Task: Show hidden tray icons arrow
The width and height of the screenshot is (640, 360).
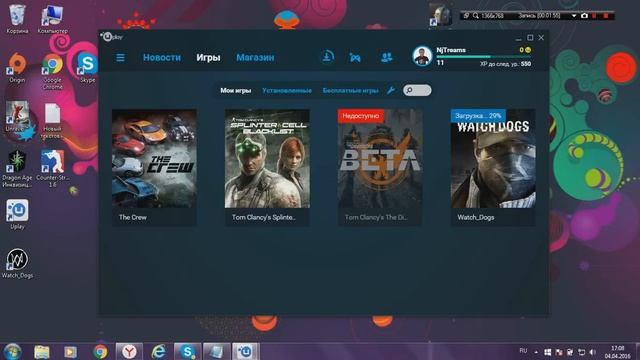Action: click(x=536, y=352)
